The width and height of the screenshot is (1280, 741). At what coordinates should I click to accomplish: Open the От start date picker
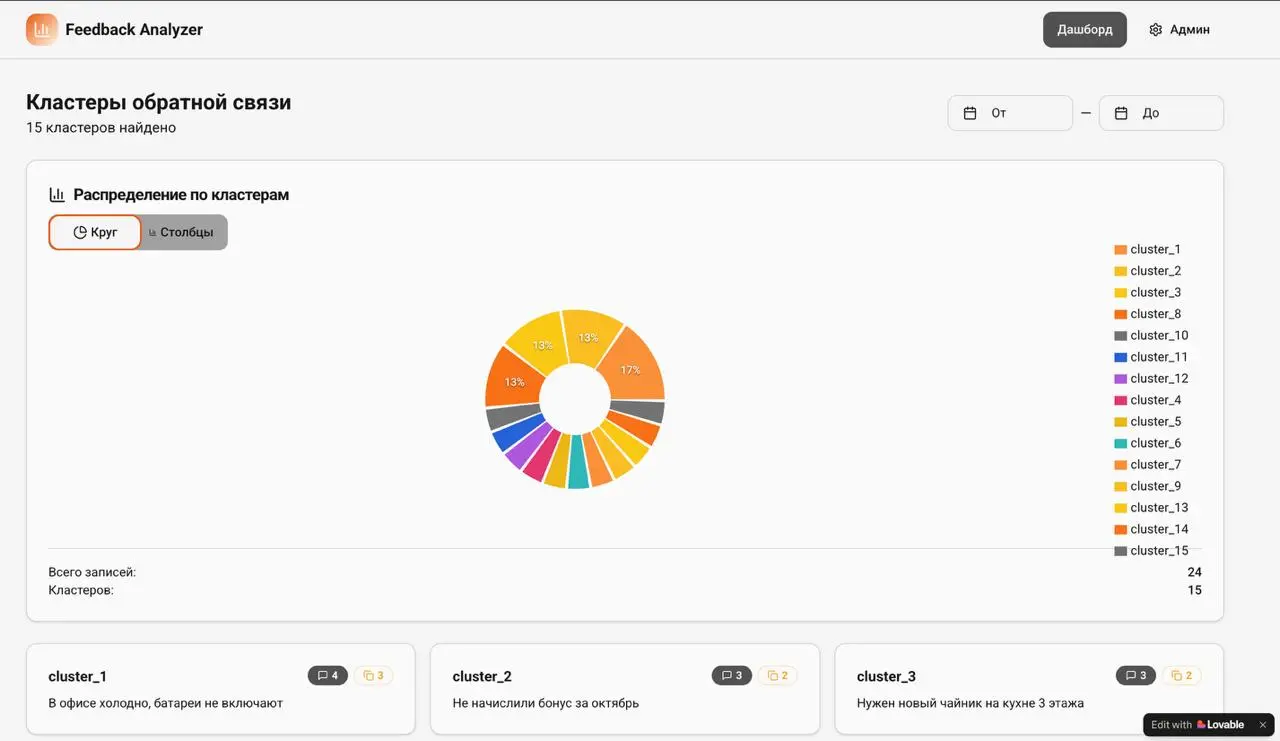click(1010, 113)
